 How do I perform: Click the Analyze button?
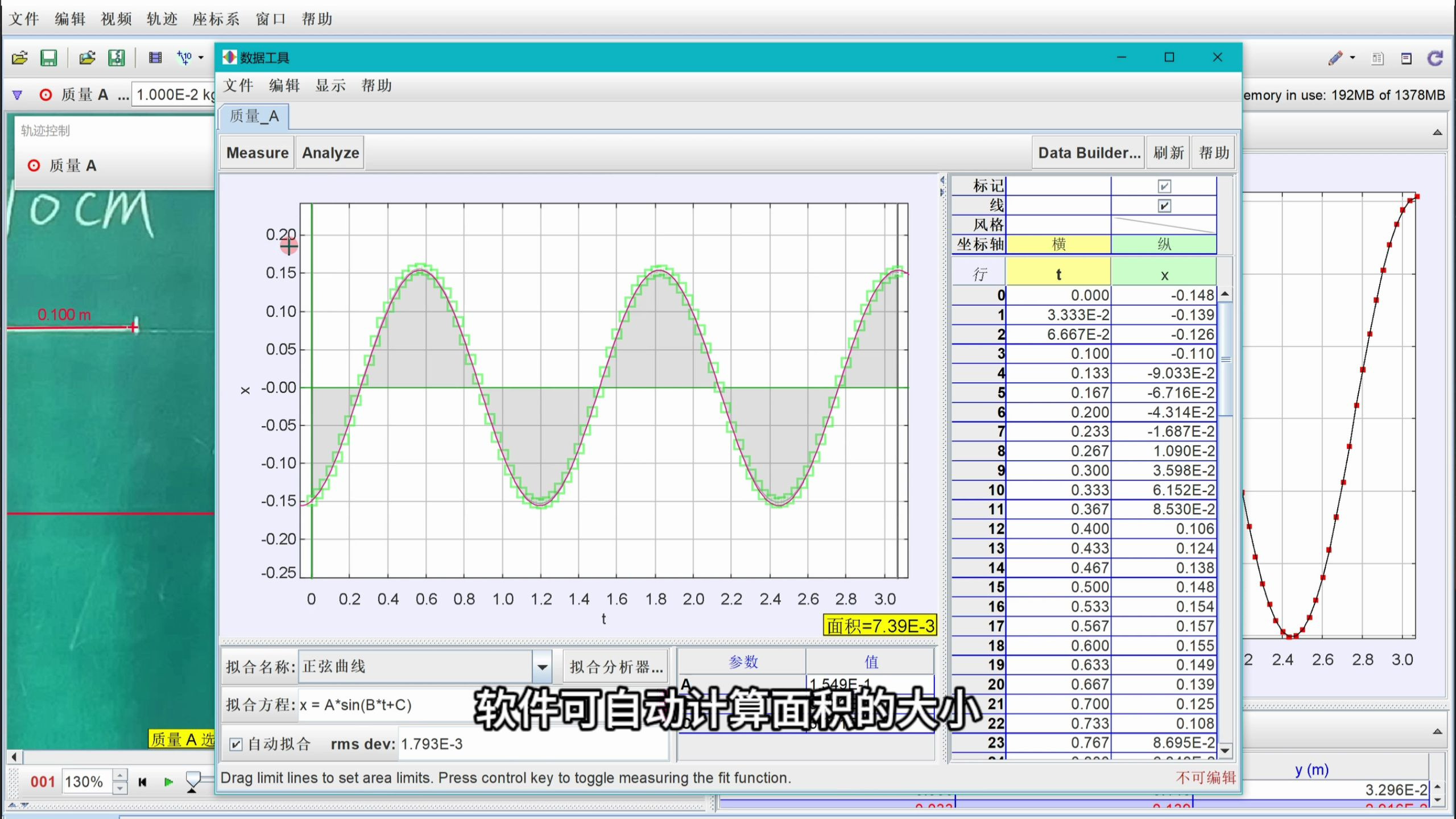[x=330, y=152]
